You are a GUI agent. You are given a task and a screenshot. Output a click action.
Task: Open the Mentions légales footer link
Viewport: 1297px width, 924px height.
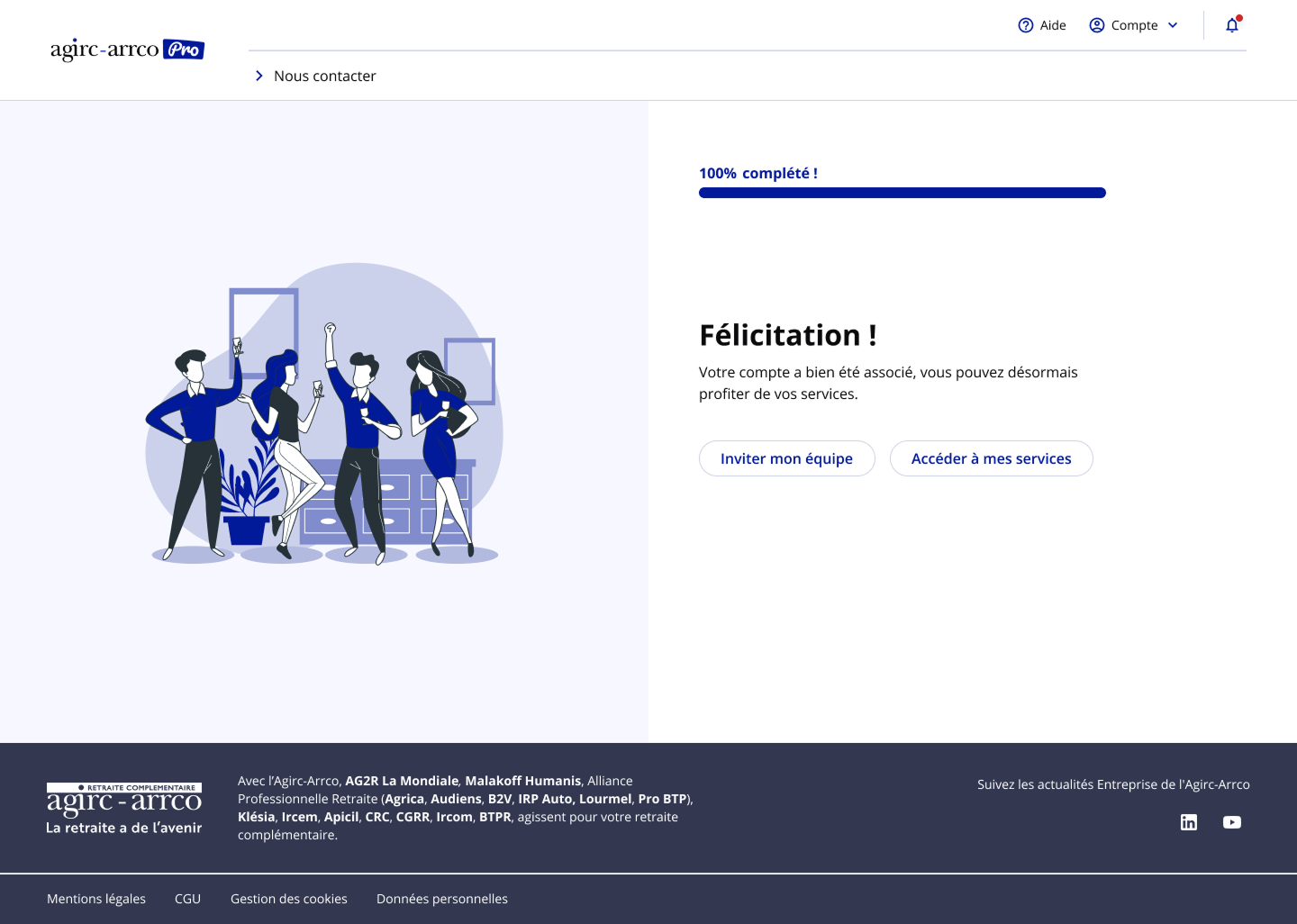tap(96, 899)
